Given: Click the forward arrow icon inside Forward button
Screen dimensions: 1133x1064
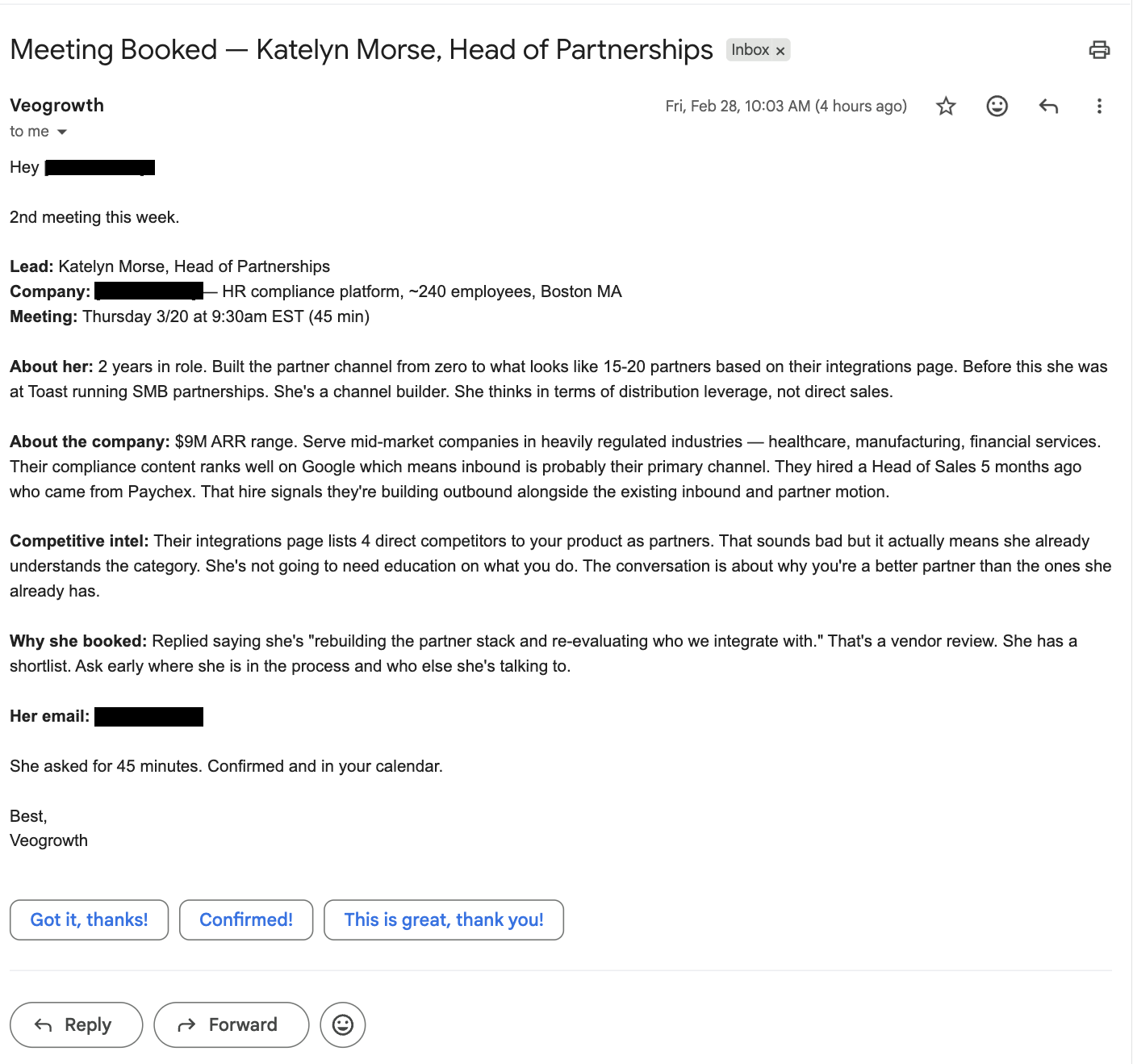Looking at the screenshot, I should (187, 1024).
